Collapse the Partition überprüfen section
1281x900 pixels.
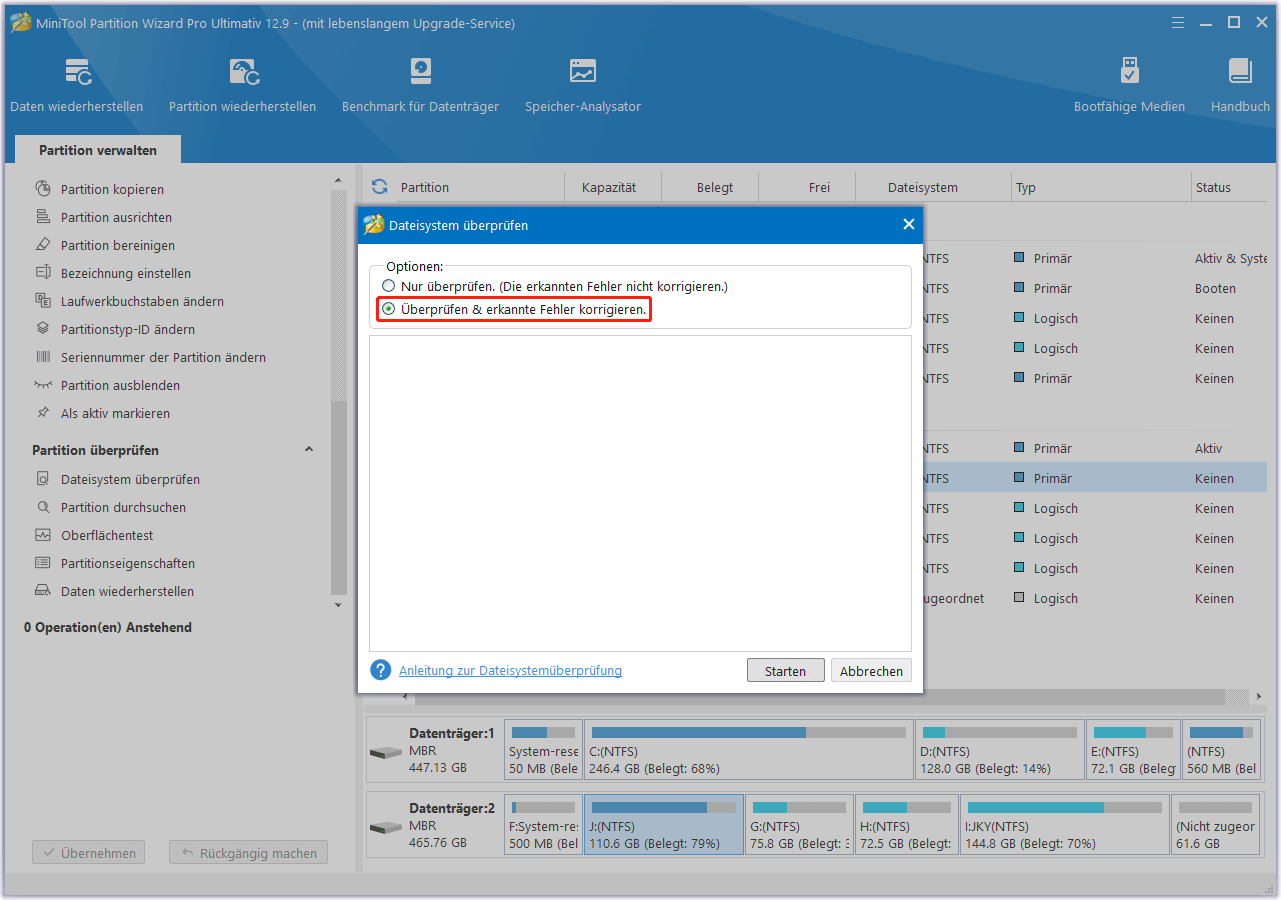click(x=309, y=450)
